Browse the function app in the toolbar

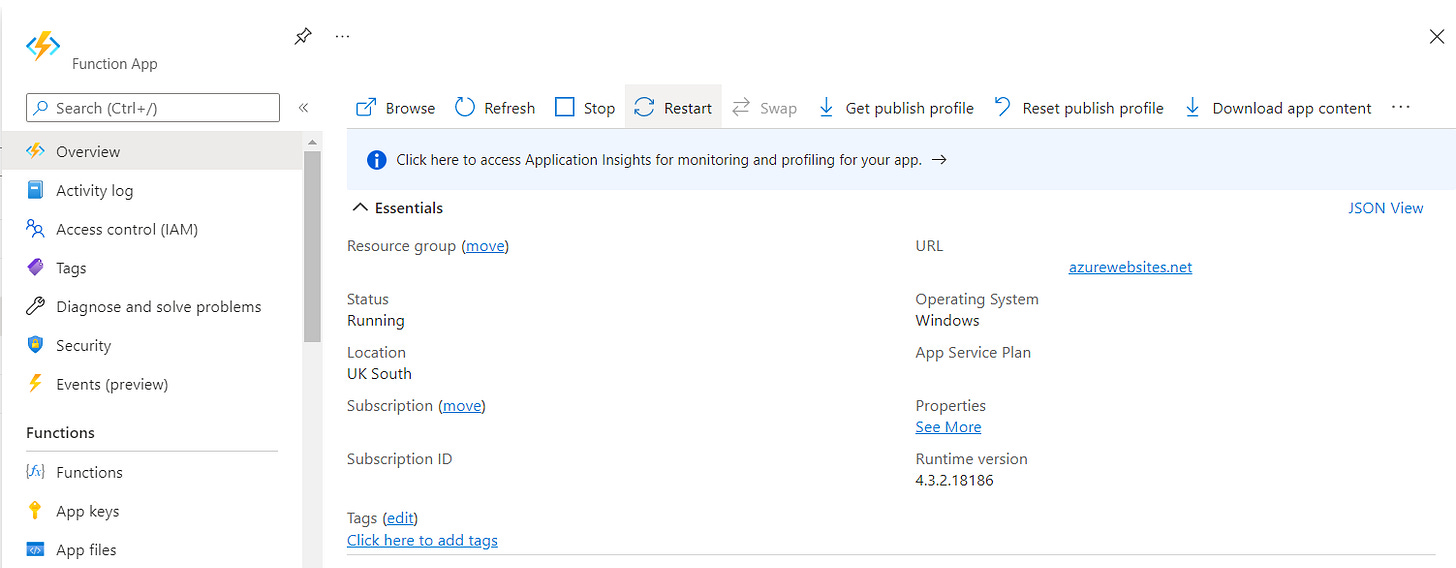(x=396, y=108)
